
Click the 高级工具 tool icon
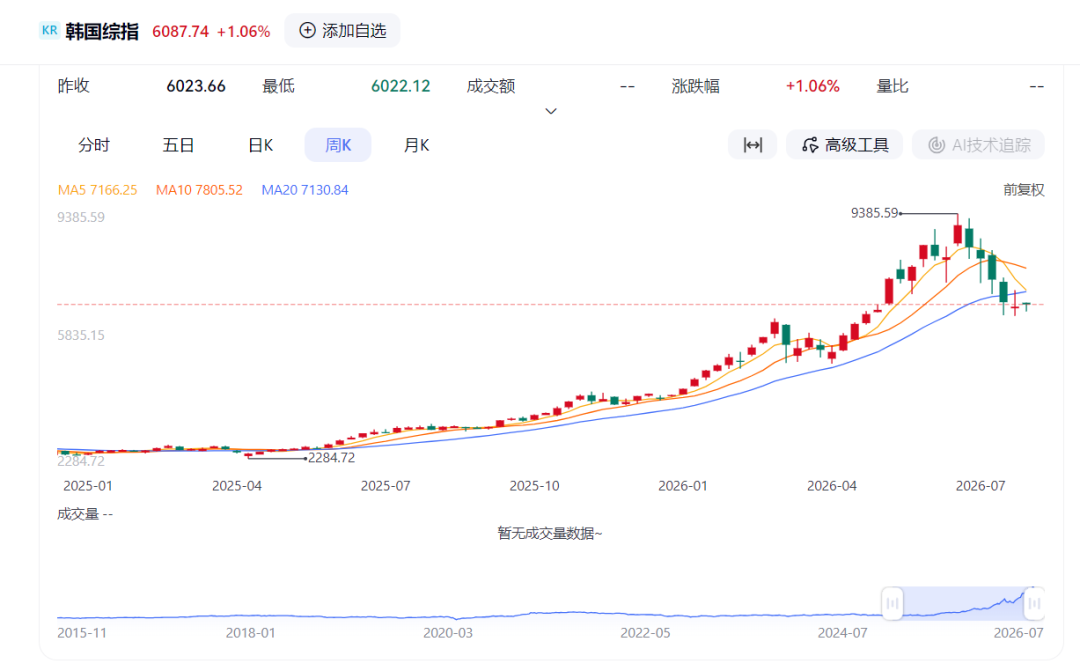[810, 145]
